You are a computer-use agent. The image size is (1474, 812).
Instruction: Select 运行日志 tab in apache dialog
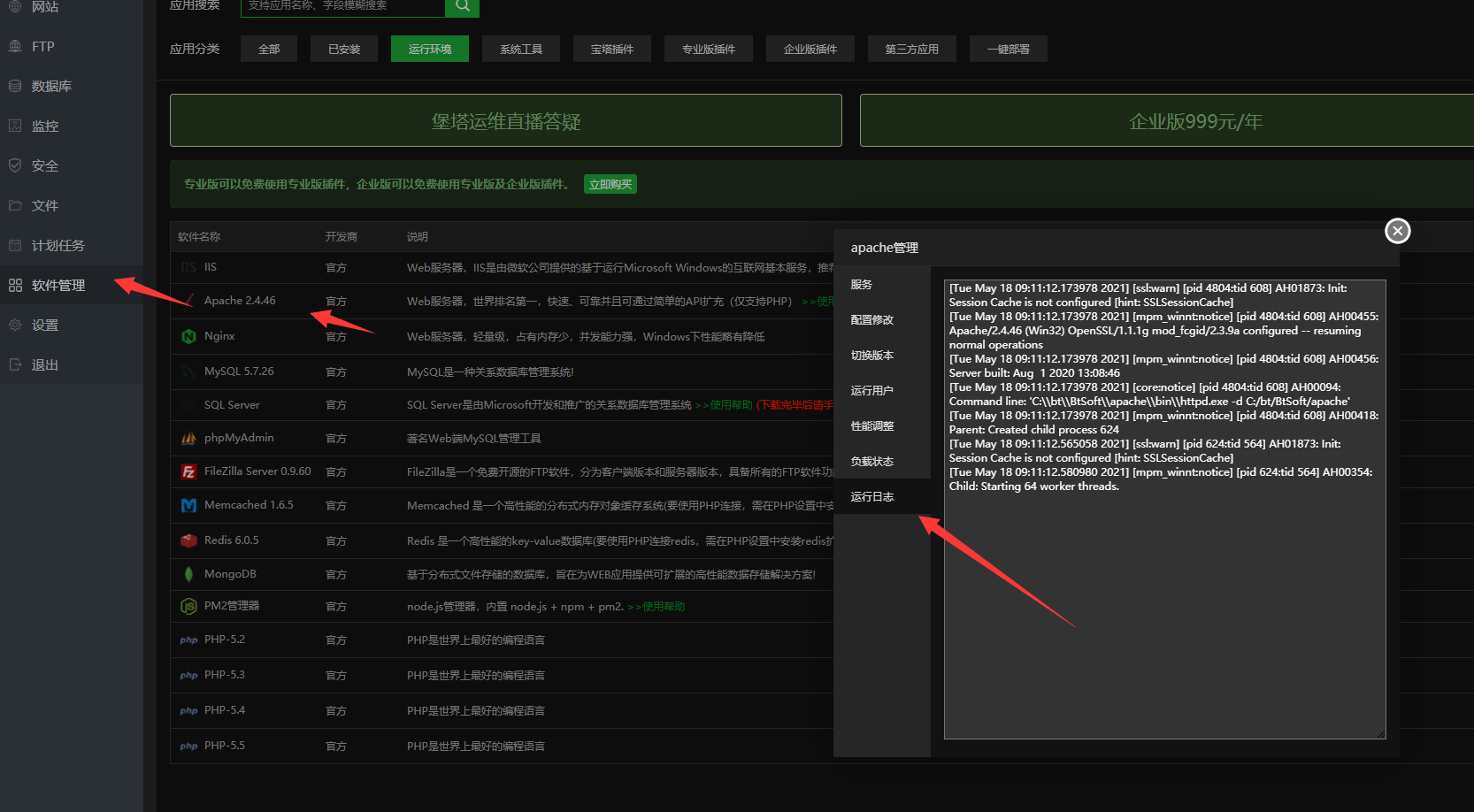pos(882,496)
